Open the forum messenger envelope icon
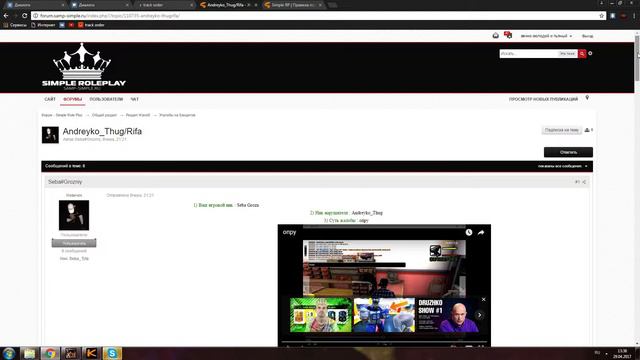The image size is (640, 360). pyautogui.click(x=496, y=36)
